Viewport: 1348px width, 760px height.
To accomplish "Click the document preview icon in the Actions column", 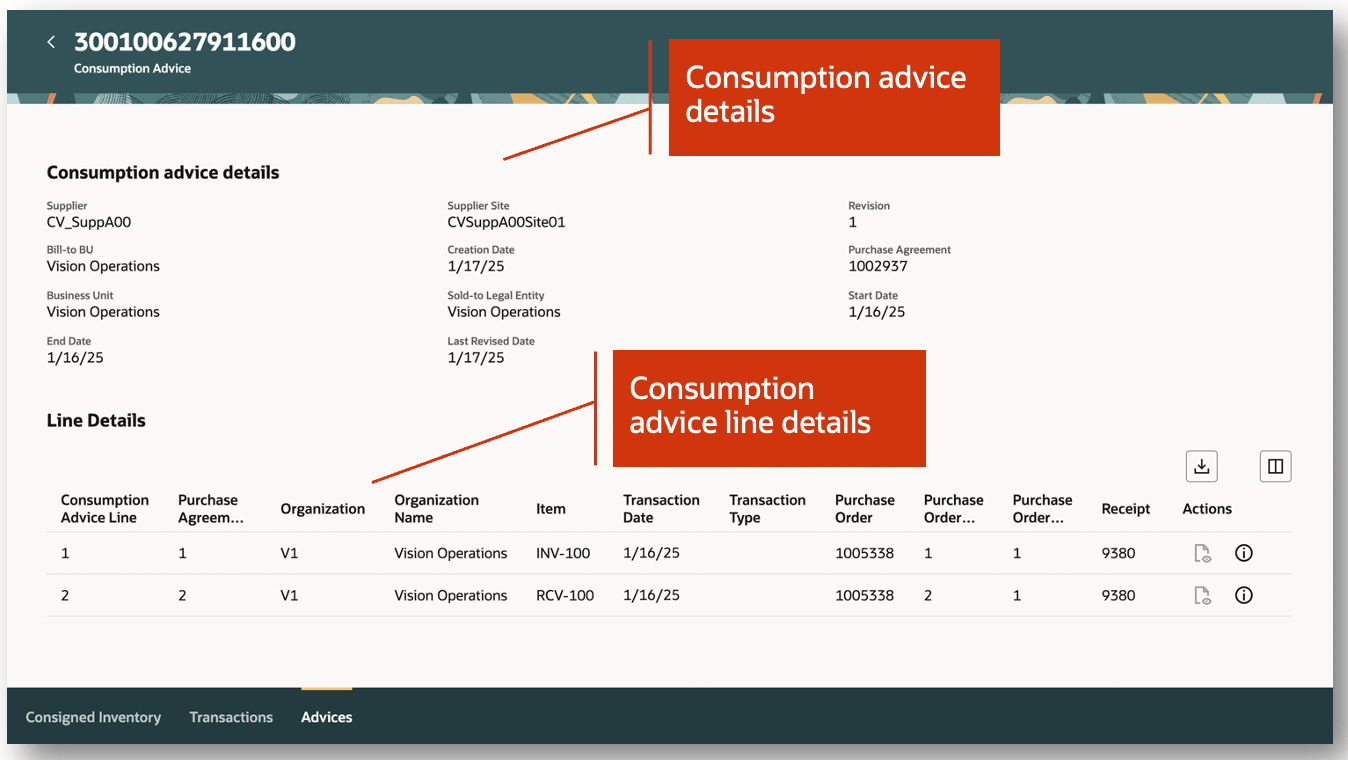I will (1202, 553).
